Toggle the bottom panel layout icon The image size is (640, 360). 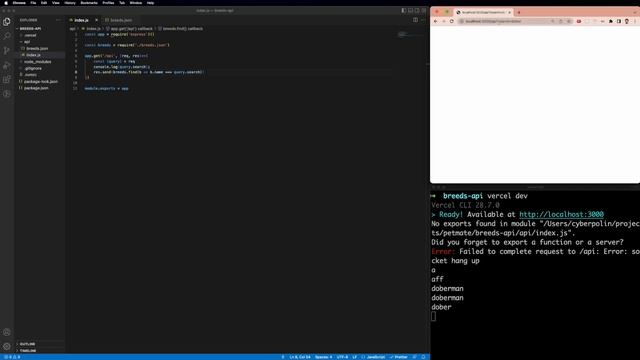click(410, 11)
